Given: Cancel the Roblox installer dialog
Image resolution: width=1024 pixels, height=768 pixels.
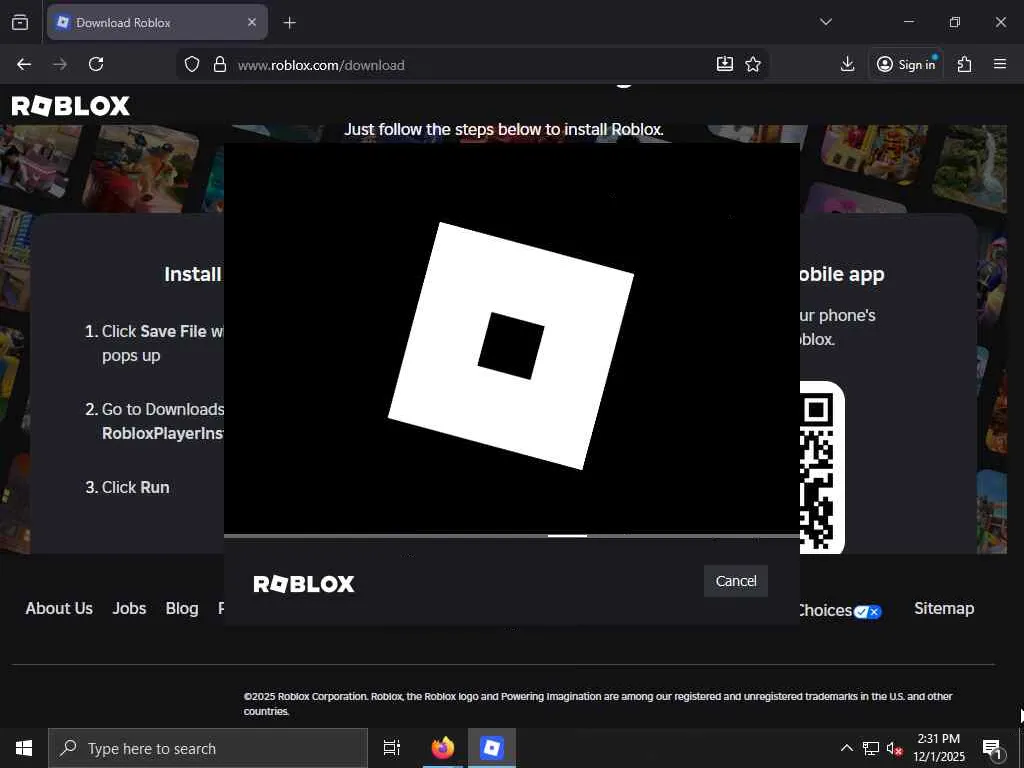Looking at the screenshot, I should pos(735,581).
